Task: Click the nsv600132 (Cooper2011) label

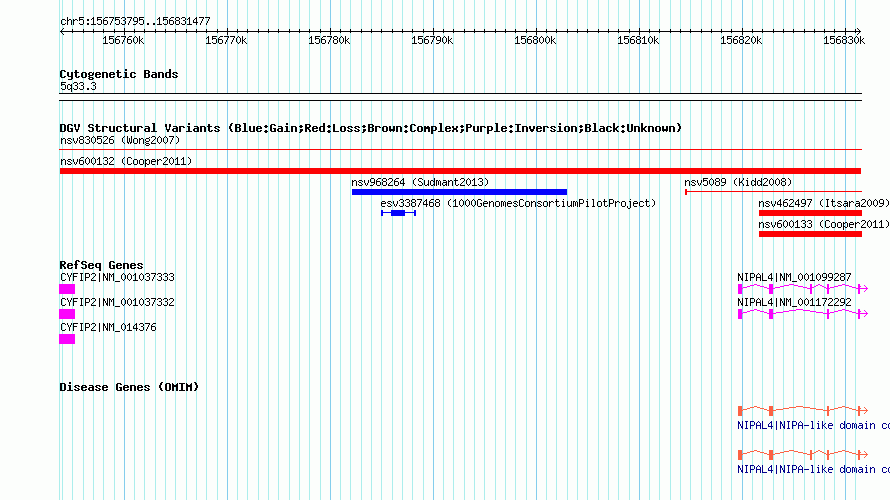Action: click(126, 161)
